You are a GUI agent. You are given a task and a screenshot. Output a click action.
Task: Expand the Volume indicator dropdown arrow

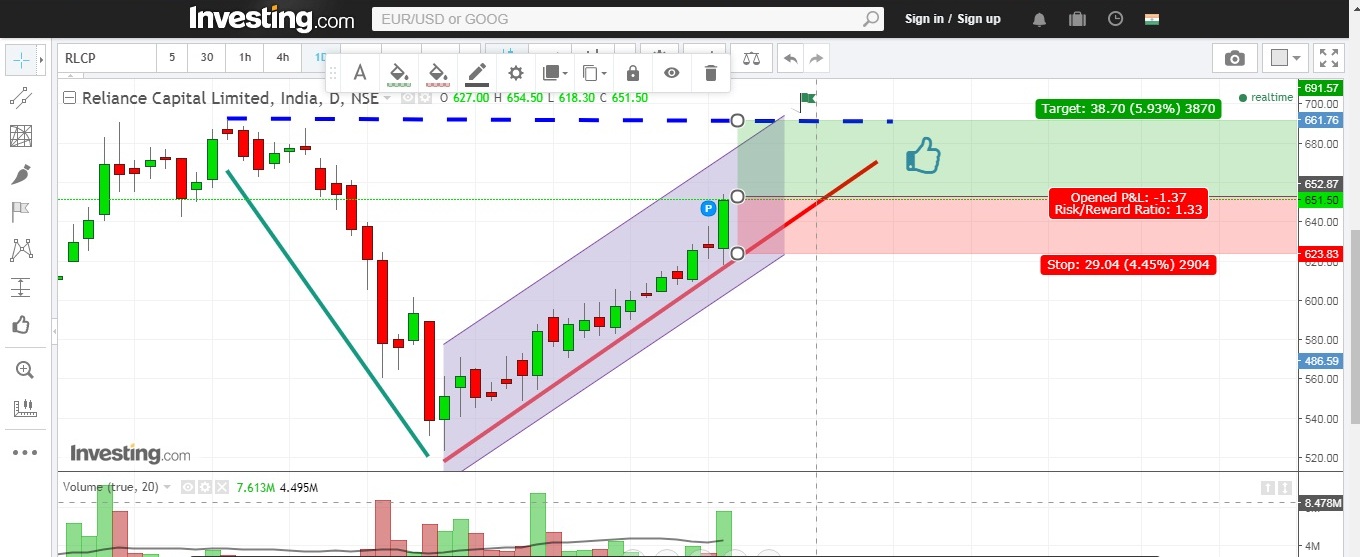[168, 487]
